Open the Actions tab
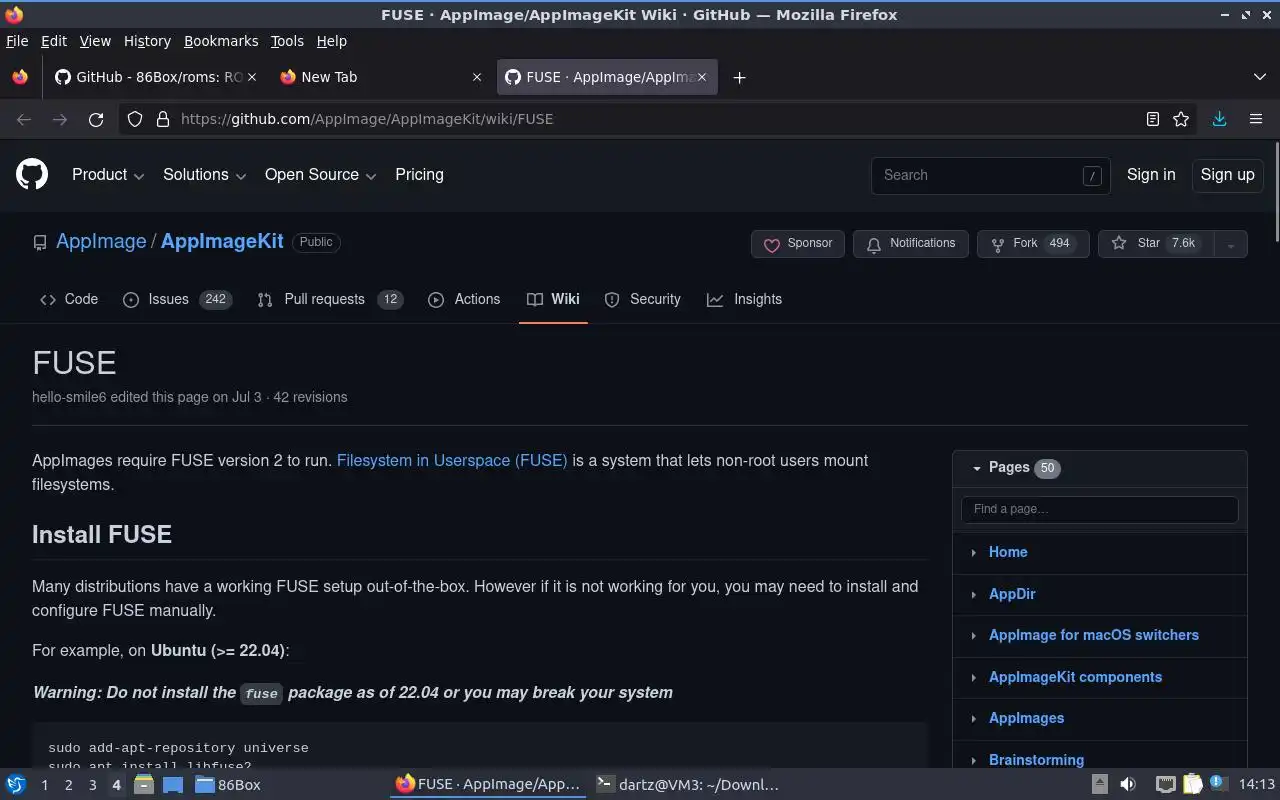The image size is (1280, 800). [464, 299]
